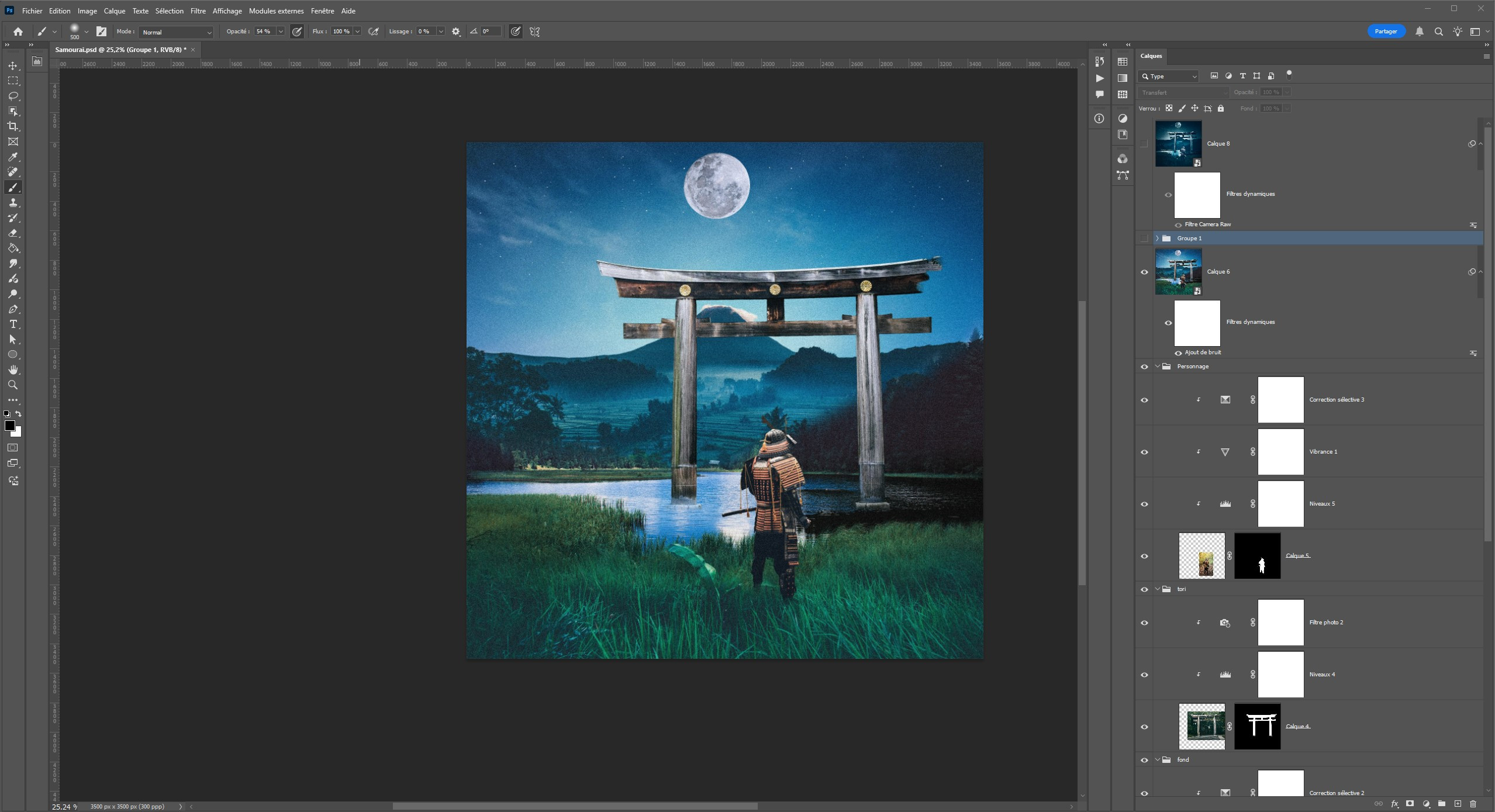Image resolution: width=1495 pixels, height=812 pixels.
Task: Click the Partager button
Action: pyautogui.click(x=1385, y=32)
